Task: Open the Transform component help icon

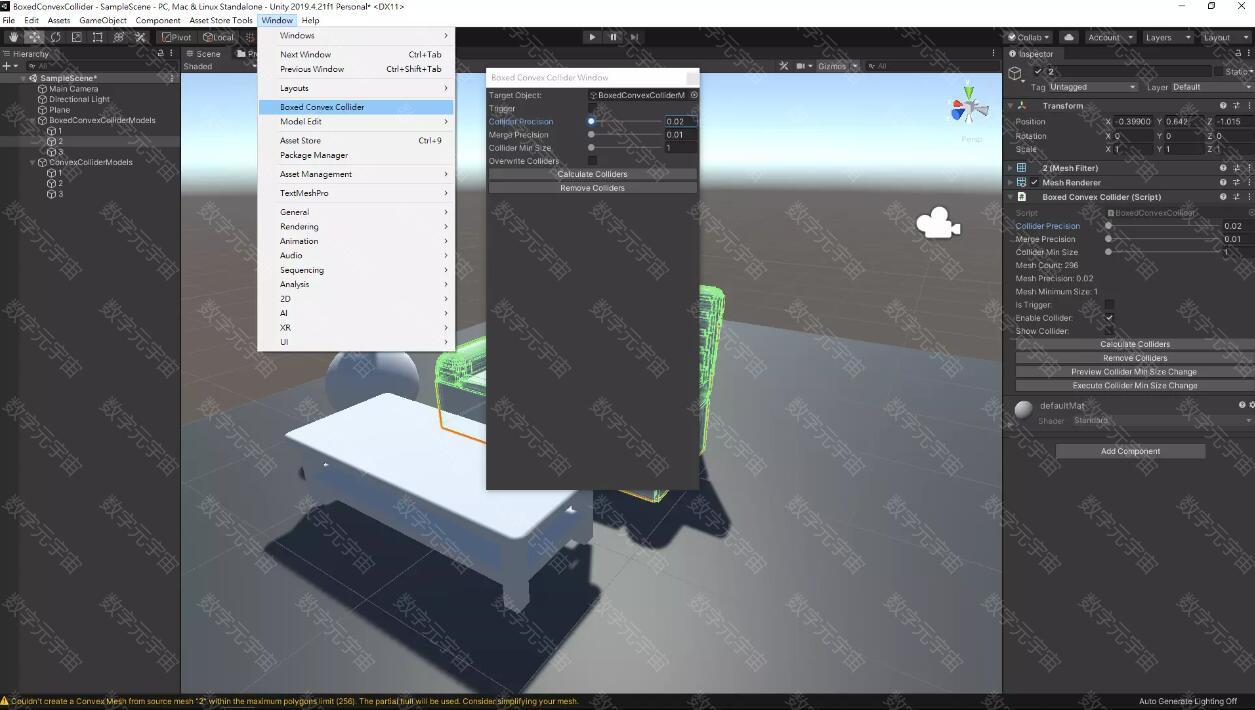Action: (1222, 106)
